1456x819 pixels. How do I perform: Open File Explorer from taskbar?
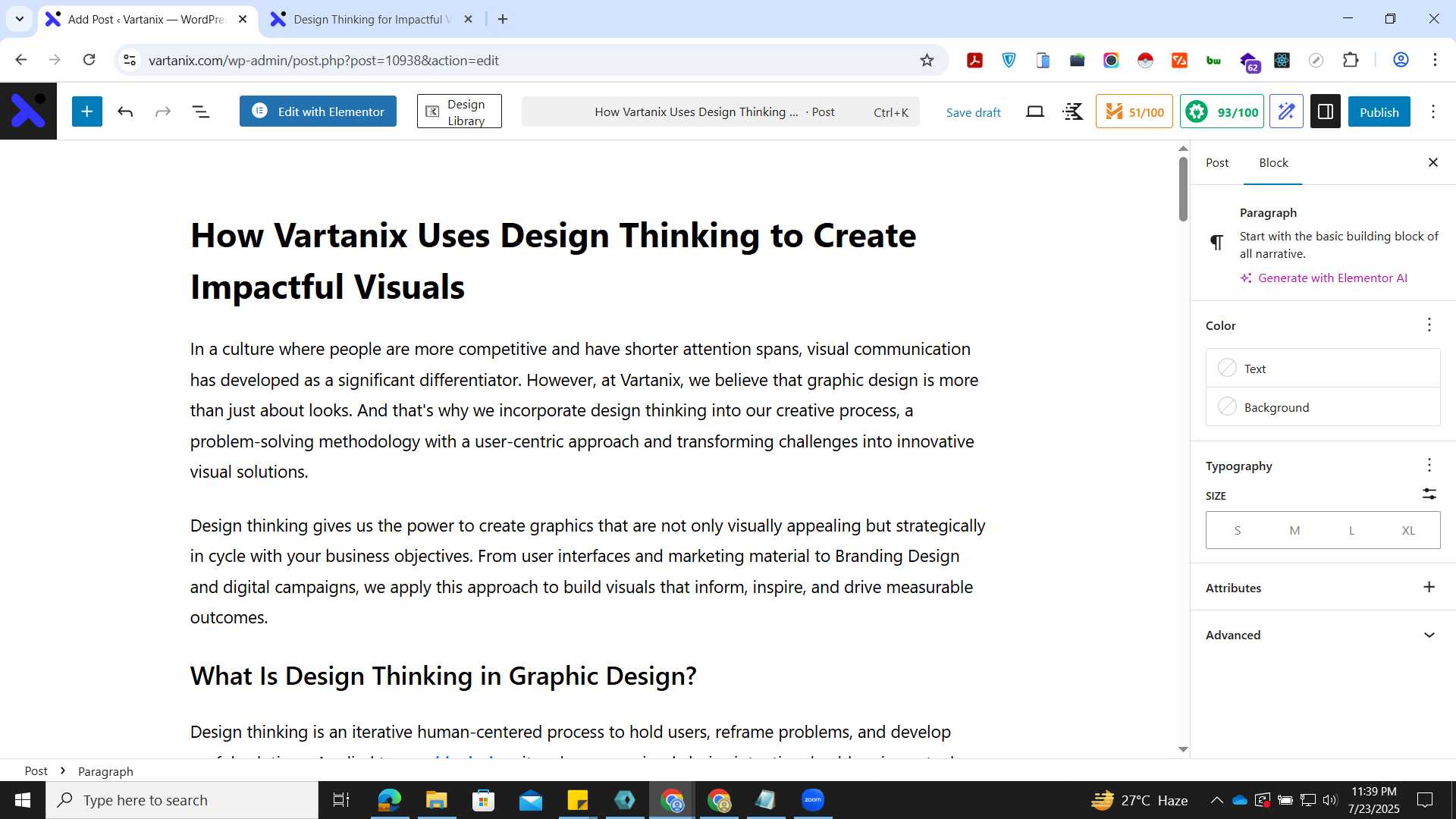[436, 800]
